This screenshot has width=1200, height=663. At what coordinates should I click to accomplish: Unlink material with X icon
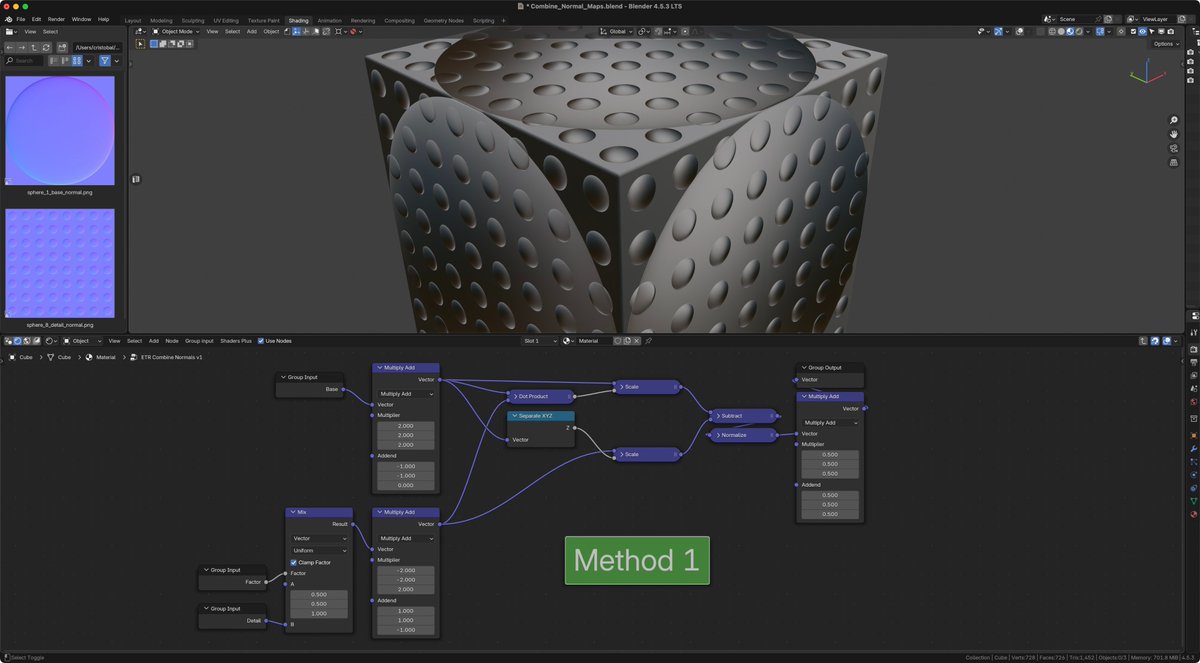click(x=637, y=341)
